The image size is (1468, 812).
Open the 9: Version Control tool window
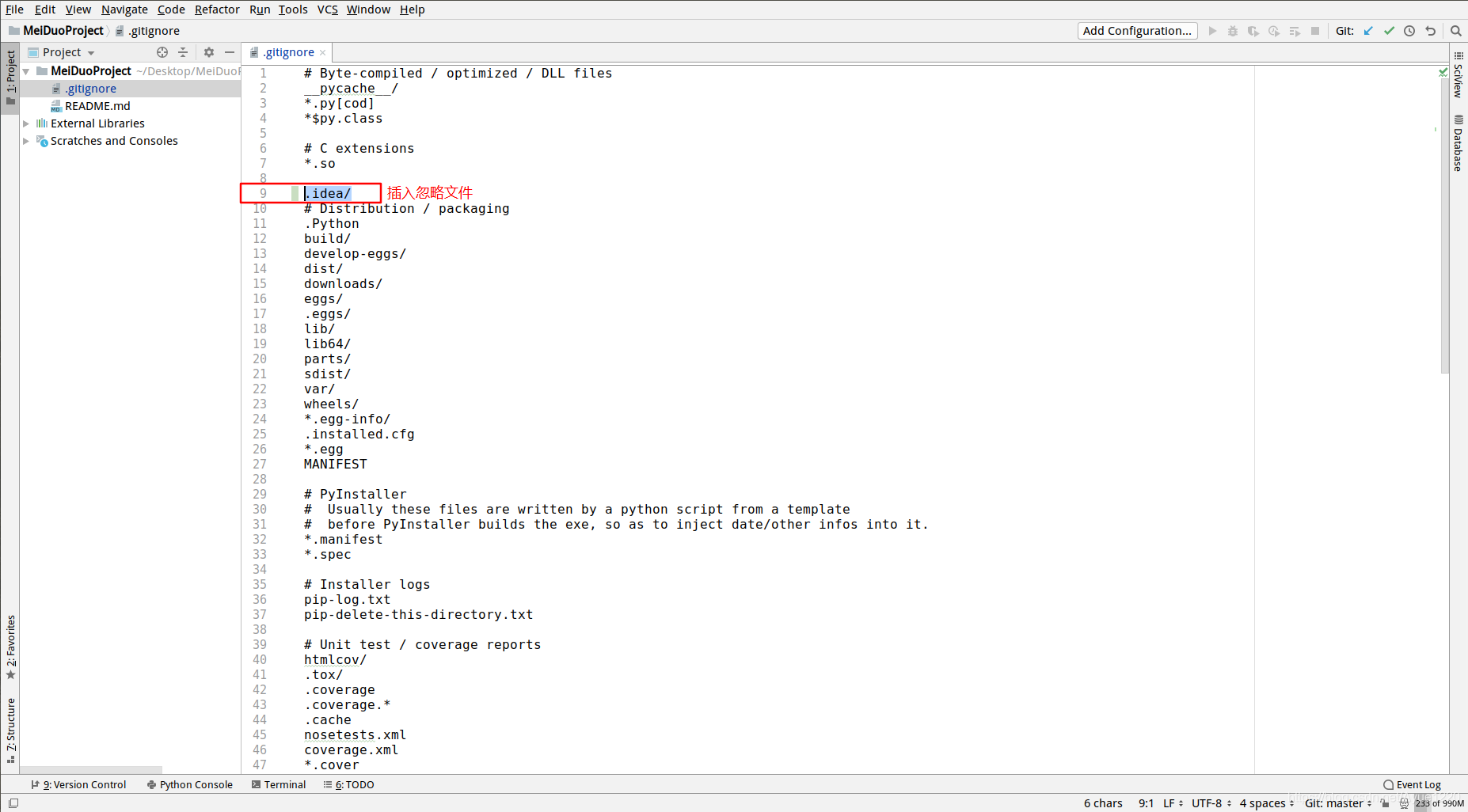coord(78,785)
